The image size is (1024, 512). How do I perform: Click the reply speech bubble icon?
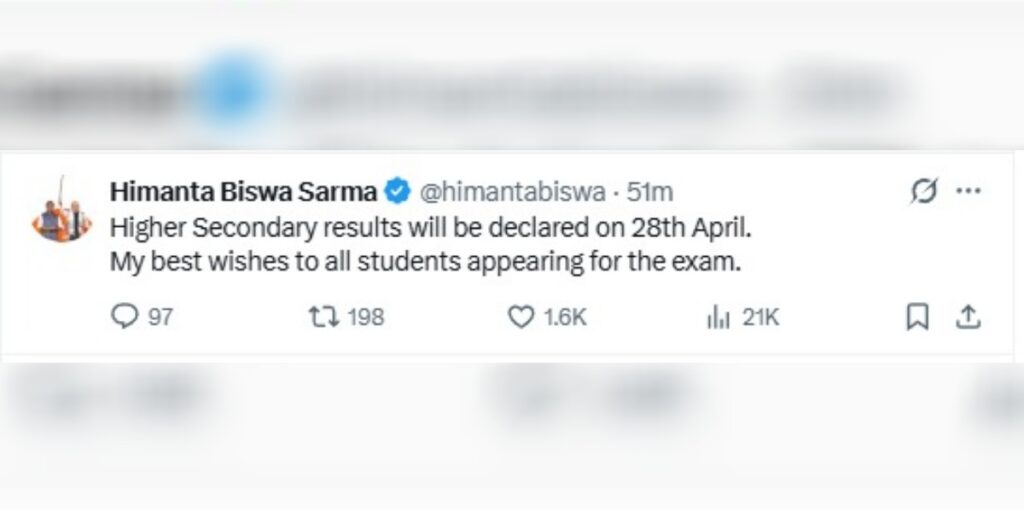click(124, 317)
